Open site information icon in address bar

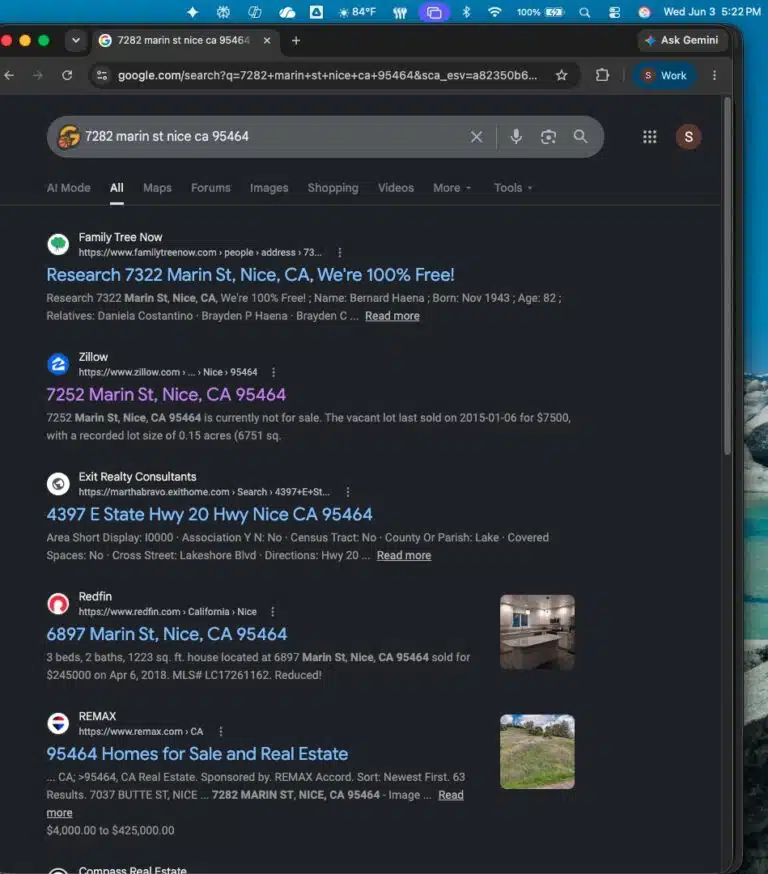coord(102,75)
